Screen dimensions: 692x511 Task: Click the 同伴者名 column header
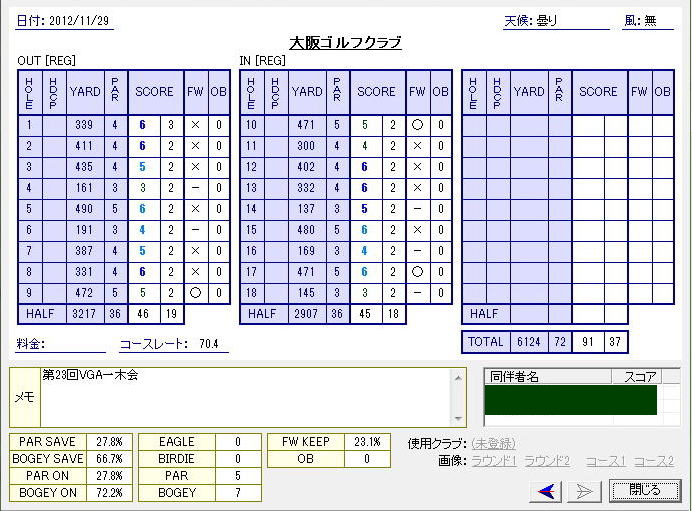pos(548,376)
